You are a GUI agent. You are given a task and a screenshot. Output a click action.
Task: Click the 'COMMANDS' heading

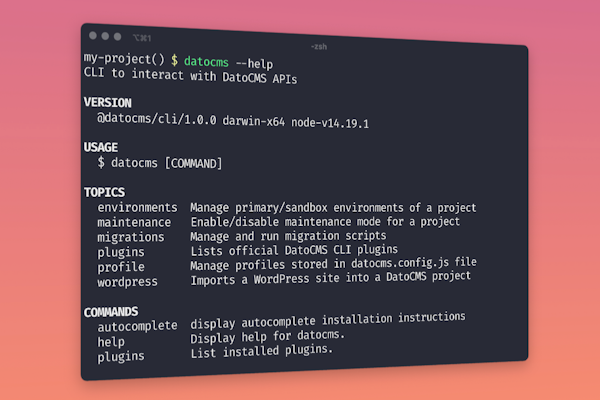111,312
